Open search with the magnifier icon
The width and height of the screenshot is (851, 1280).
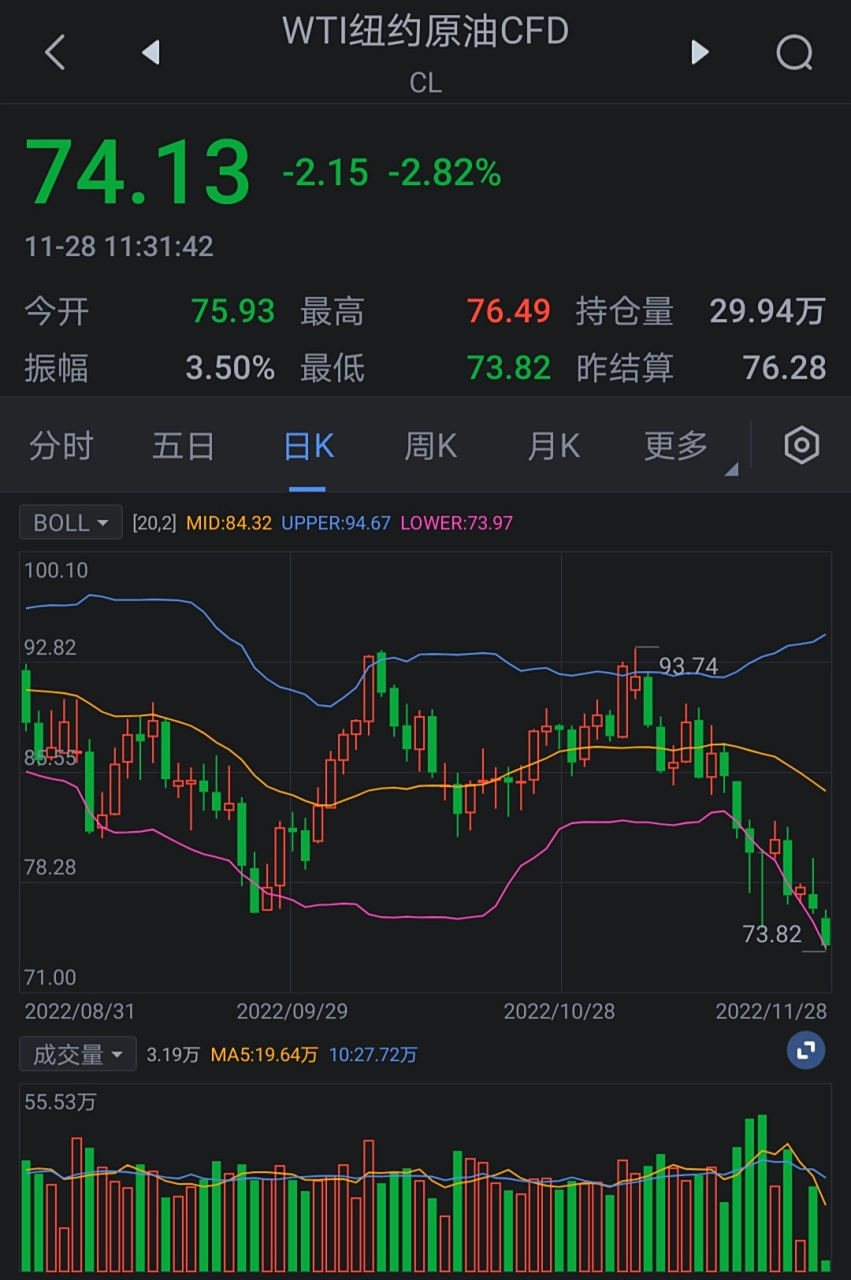[794, 52]
